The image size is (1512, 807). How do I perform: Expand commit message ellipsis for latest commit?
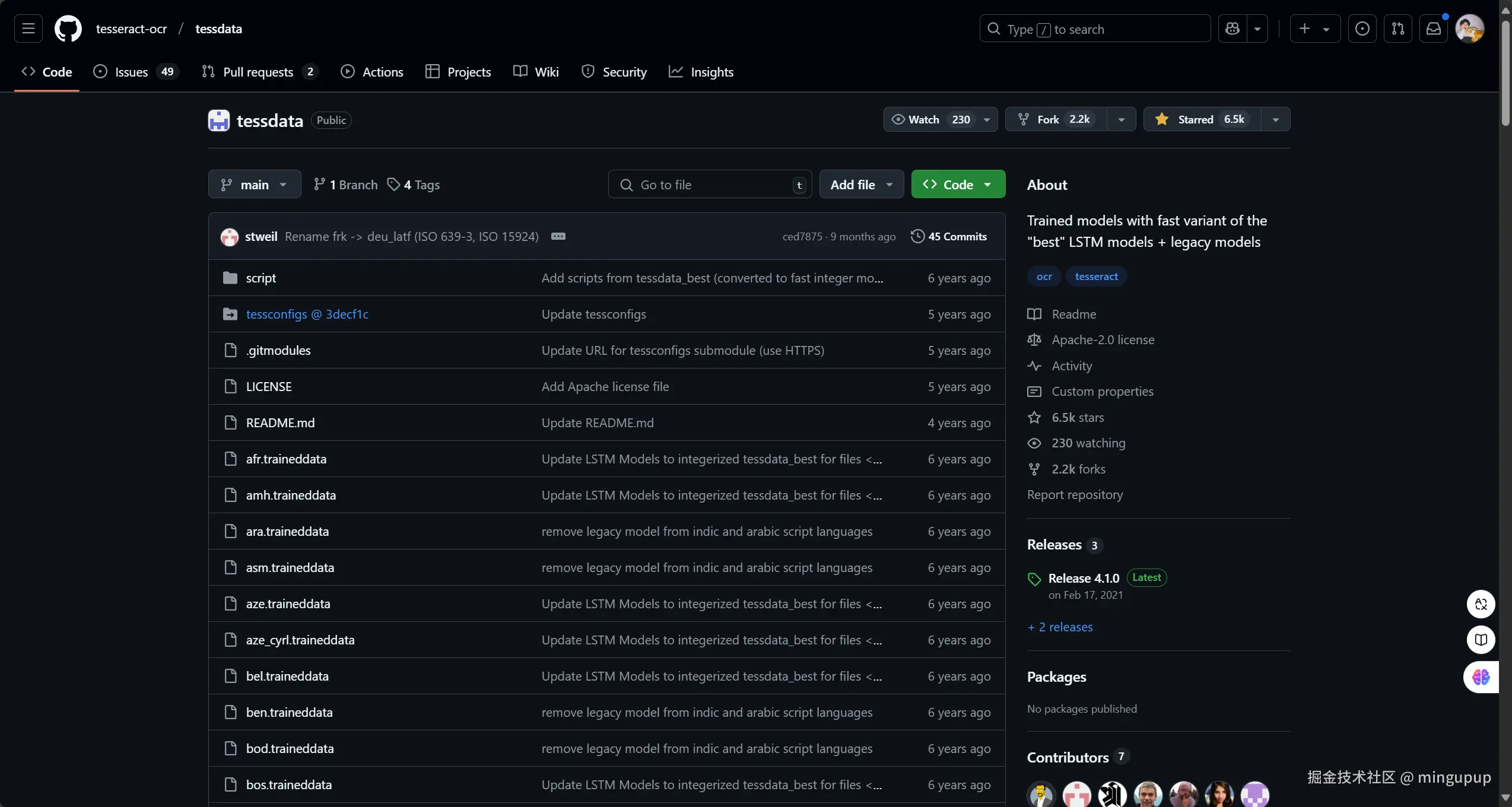(558, 236)
